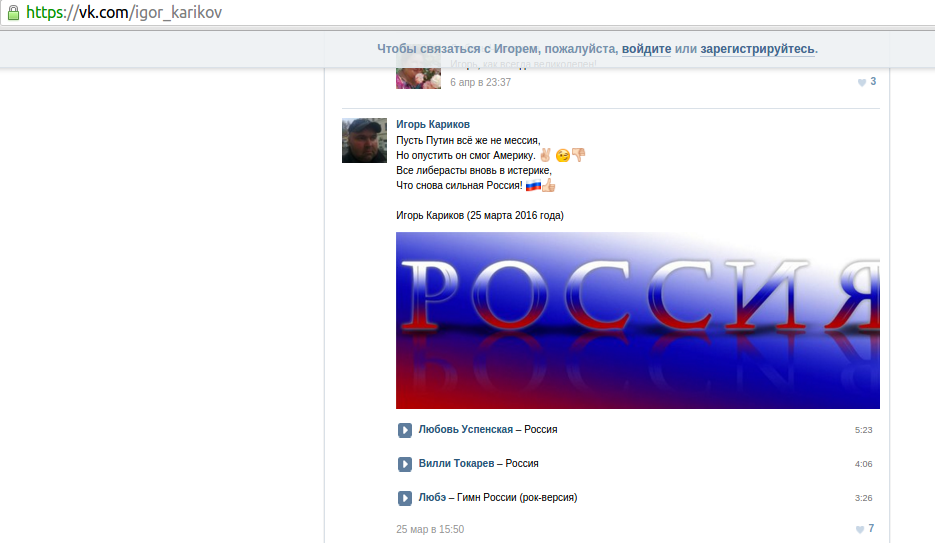Viewport: 935px width, 543px height.
Task: Play Любовь Успенская – Россия track
Action: (405, 430)
